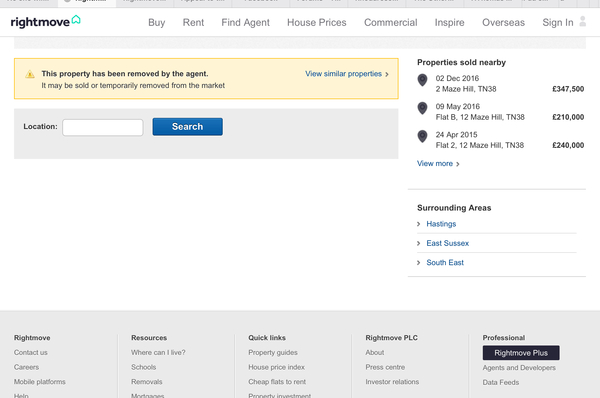
Task: Click the yellow warning triangle icon
Action: [x=30, y=74]
